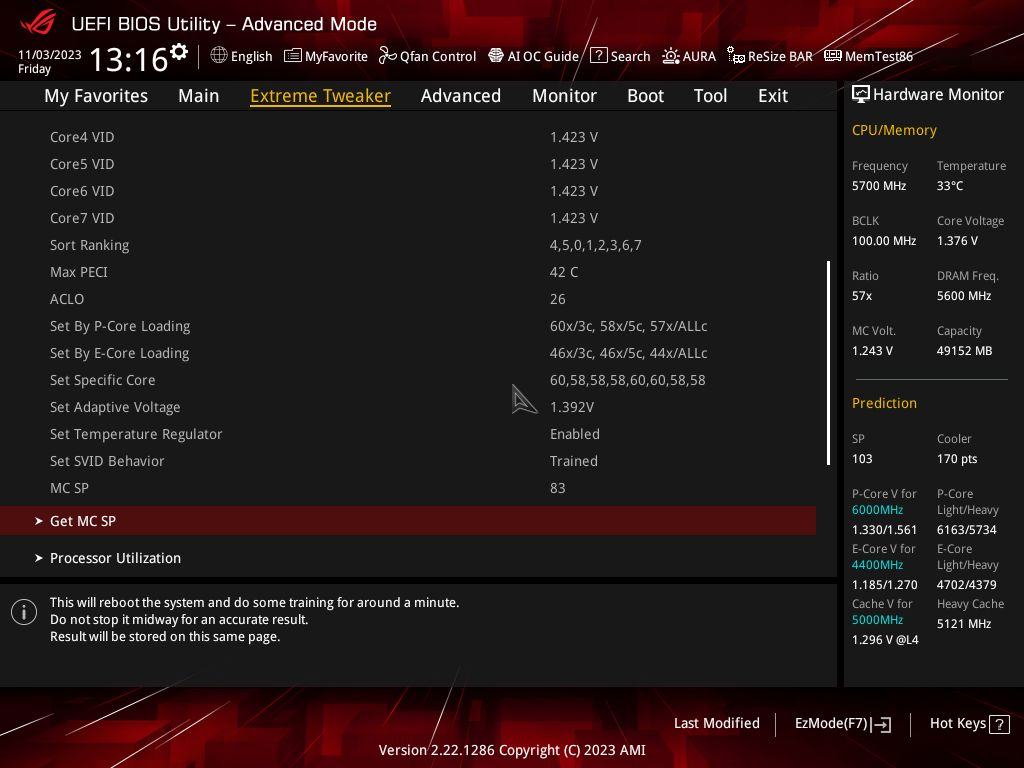
Task: Click the settings list vertical scrollbar
Action: pyautogui.click(x=829, y=363)
